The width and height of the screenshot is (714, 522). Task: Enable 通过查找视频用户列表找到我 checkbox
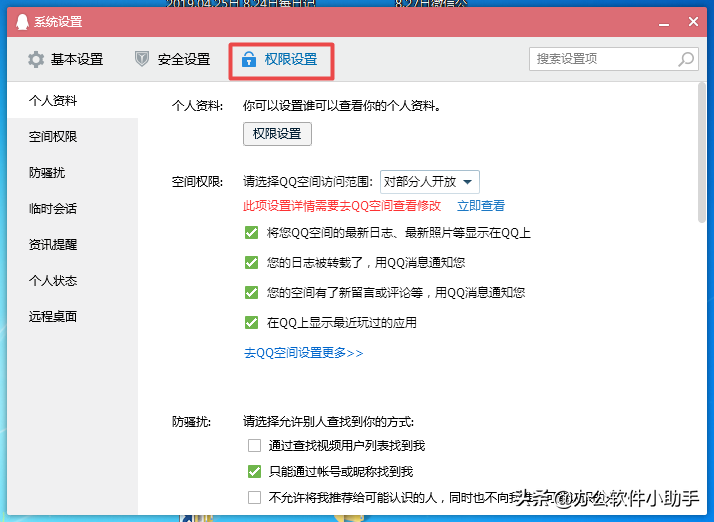coord(255,445)
